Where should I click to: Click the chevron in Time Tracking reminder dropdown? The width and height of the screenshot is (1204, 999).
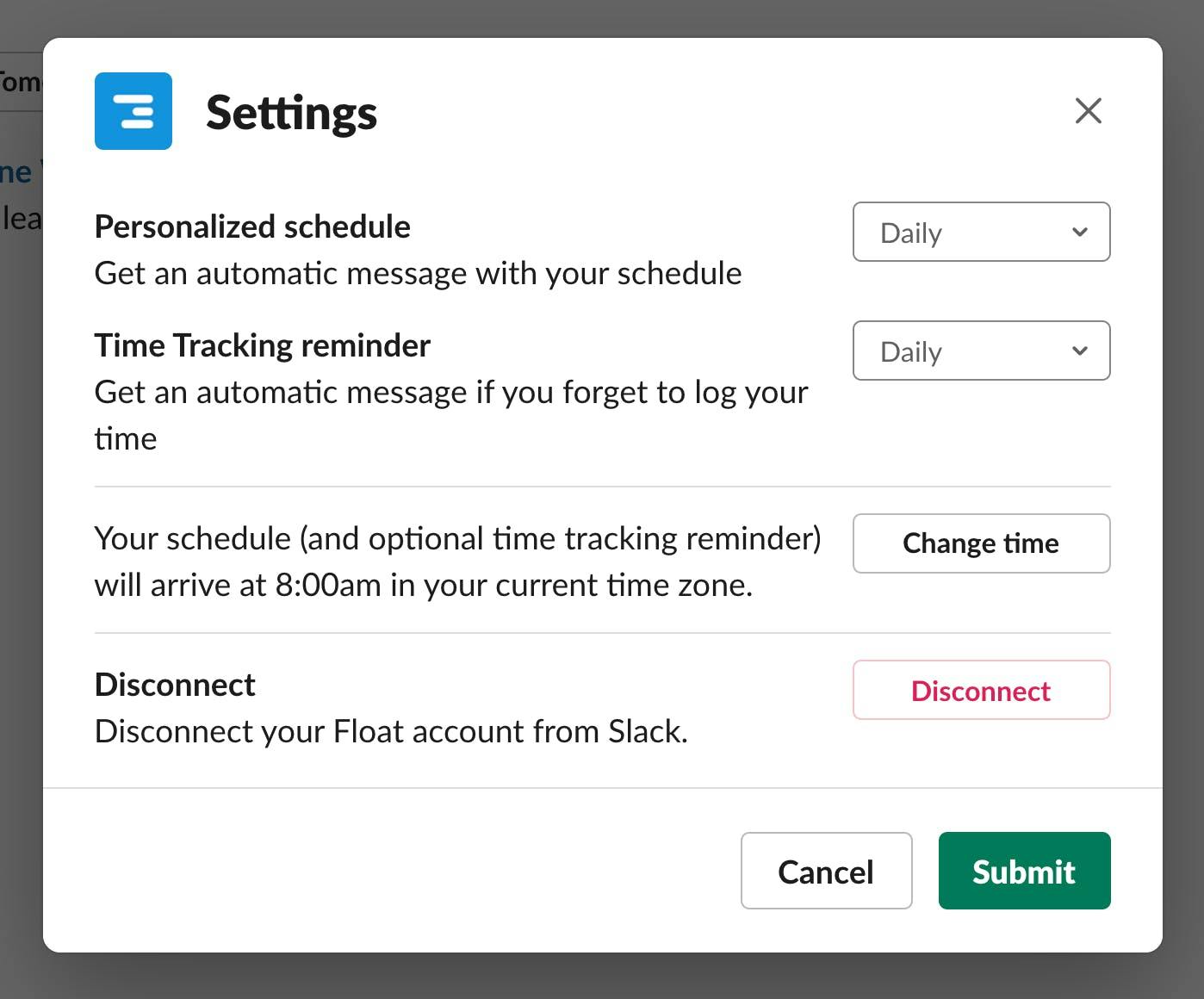click(x=1080, y=351)
